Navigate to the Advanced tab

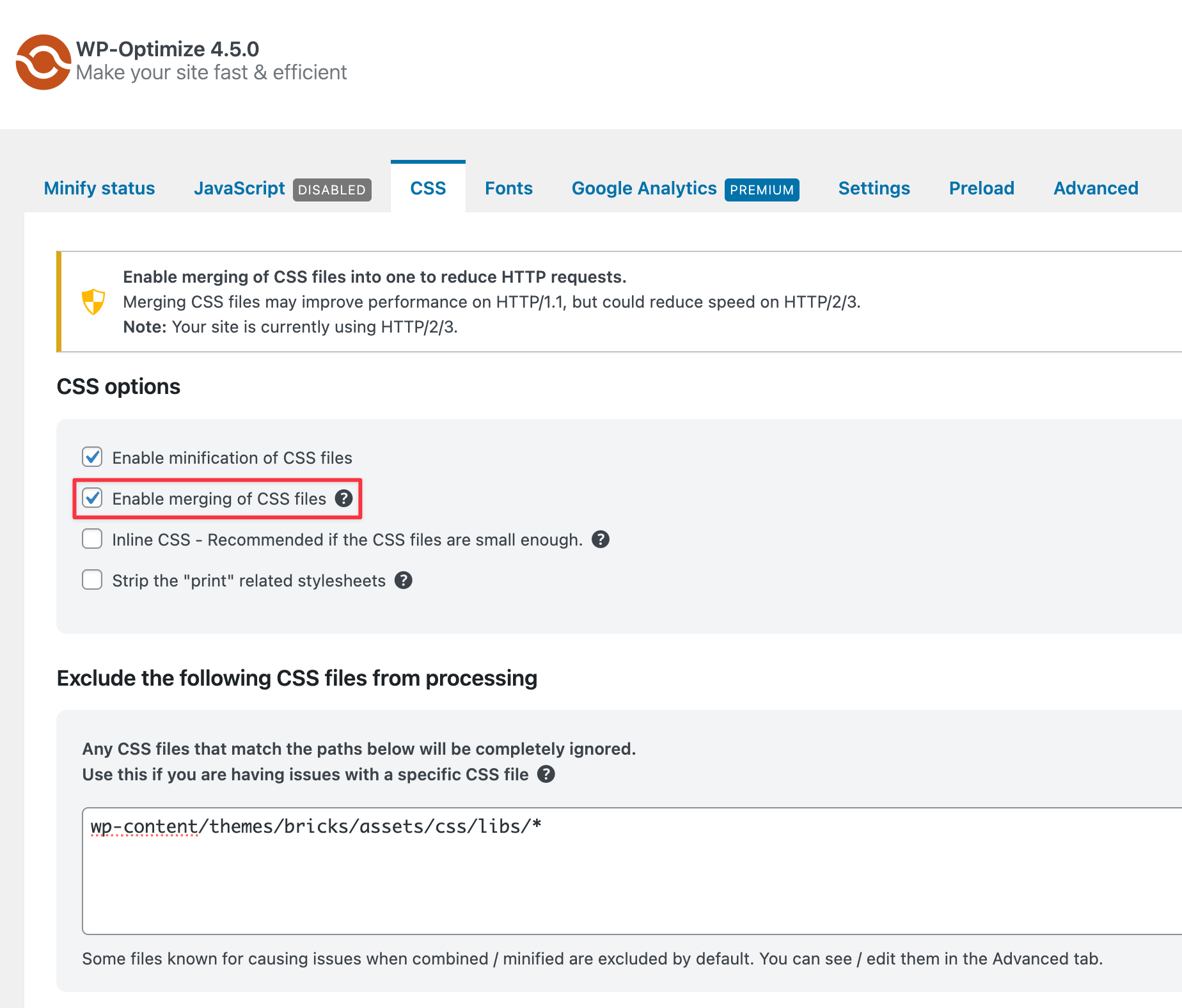(1096, 188)
